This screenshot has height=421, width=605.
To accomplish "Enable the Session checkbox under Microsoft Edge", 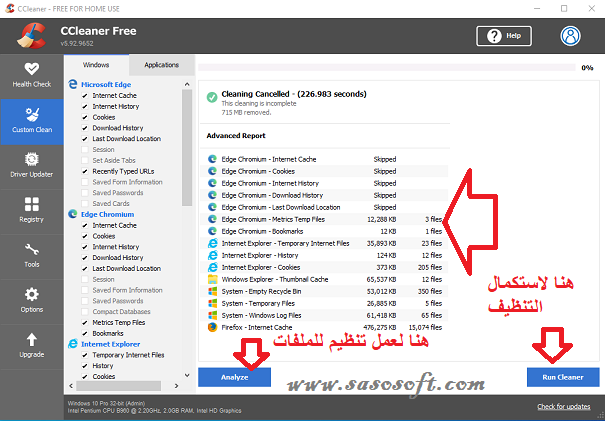I will (x=85, y=150).
